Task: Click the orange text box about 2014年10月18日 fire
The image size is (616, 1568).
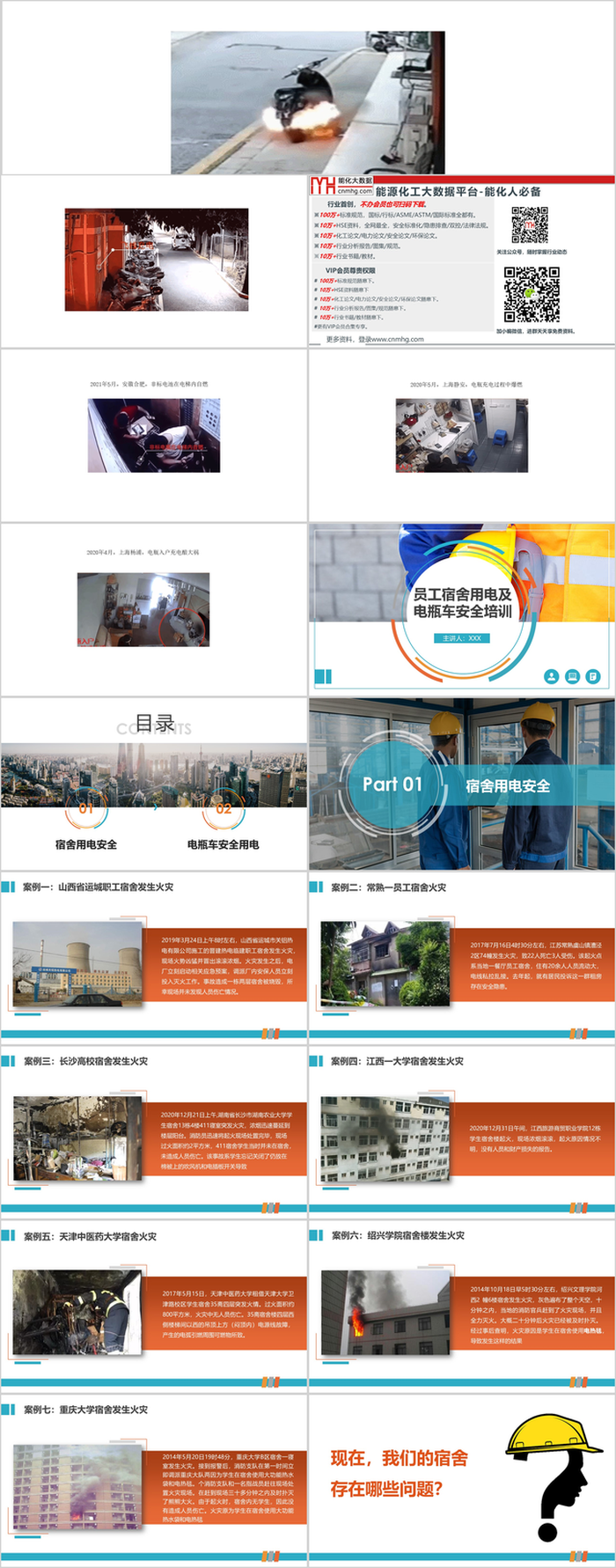Action: pos(532,1314)
